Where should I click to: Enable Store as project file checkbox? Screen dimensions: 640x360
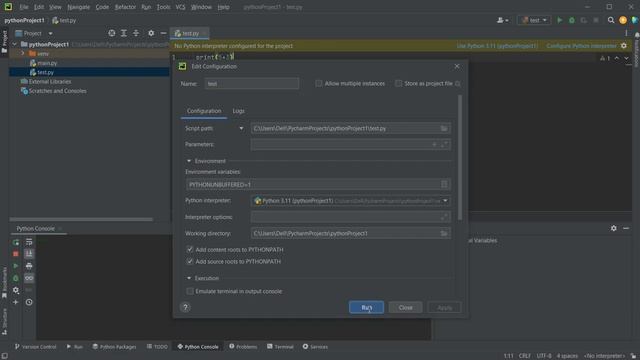coord(398,83)
